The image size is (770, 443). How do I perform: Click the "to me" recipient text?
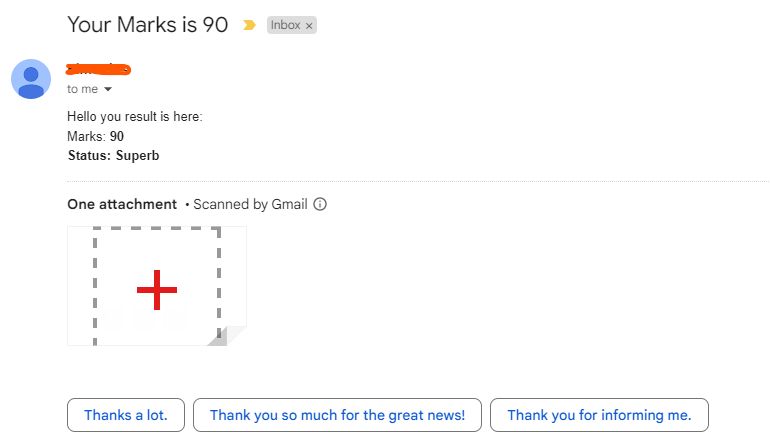82,89
